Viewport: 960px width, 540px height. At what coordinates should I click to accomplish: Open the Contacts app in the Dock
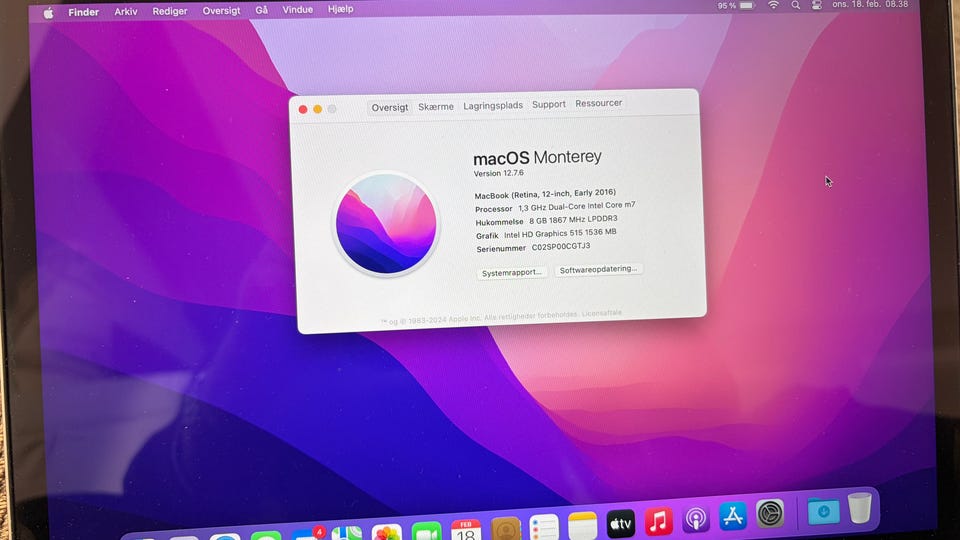(506, 528)
